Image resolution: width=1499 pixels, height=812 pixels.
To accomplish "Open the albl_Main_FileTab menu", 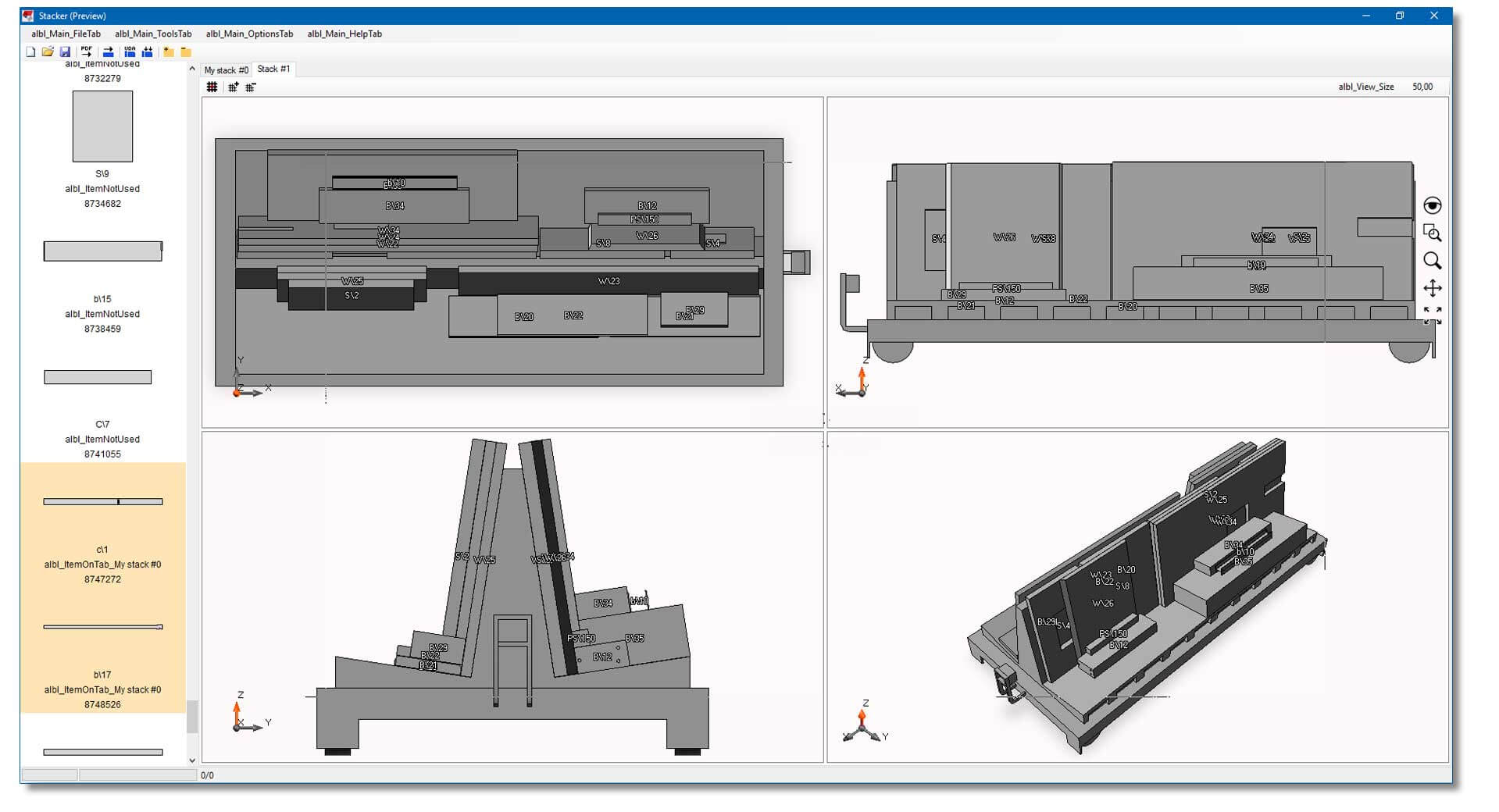I will pos(66,34).
